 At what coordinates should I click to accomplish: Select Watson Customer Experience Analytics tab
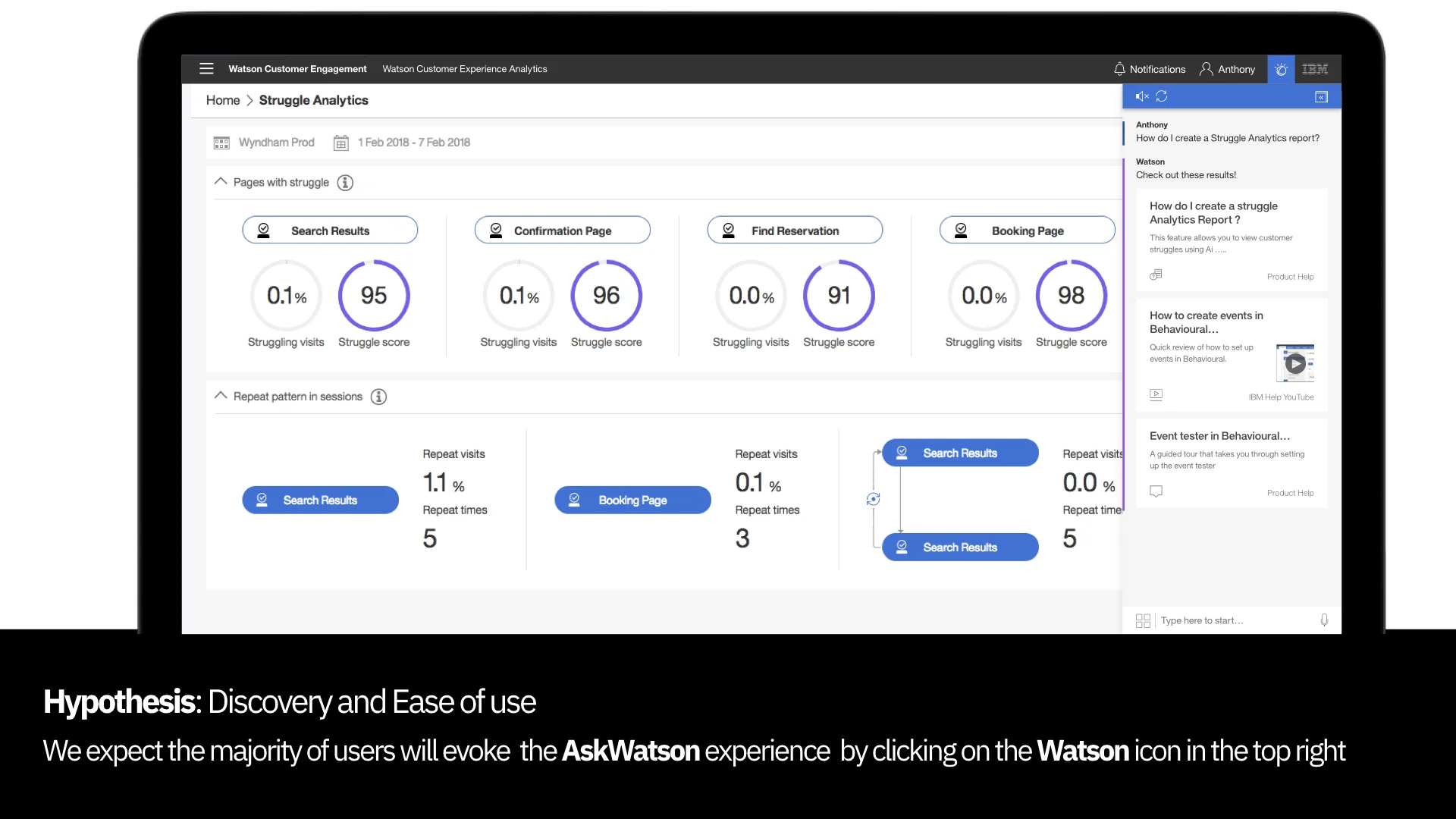464,69
